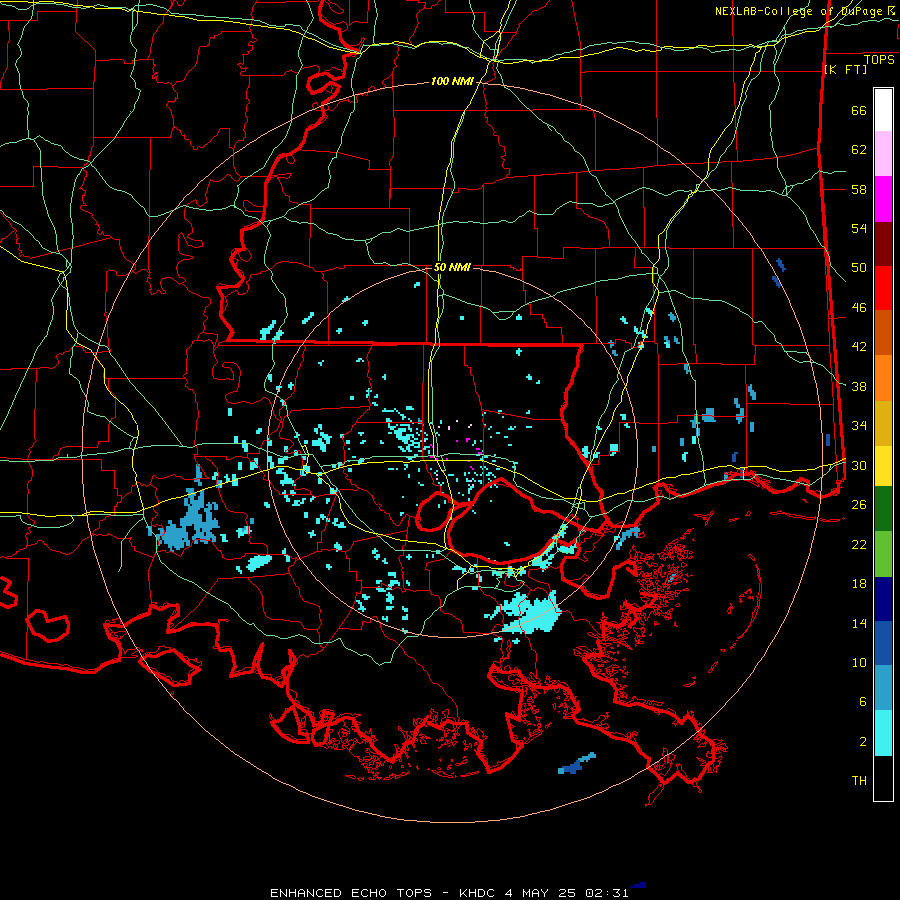
Task: Click the light pink legend swatch
Action: click(x=883, y=154)
